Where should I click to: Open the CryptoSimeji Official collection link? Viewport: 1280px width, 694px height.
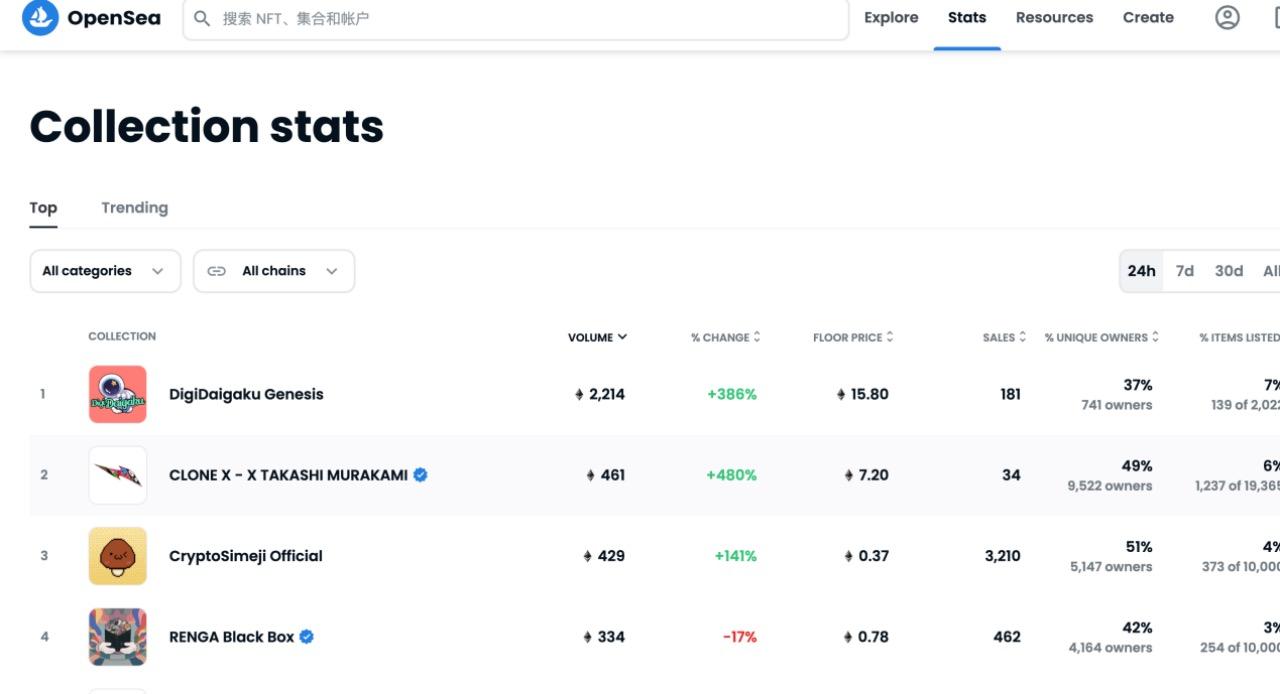(x=246, y=556)
